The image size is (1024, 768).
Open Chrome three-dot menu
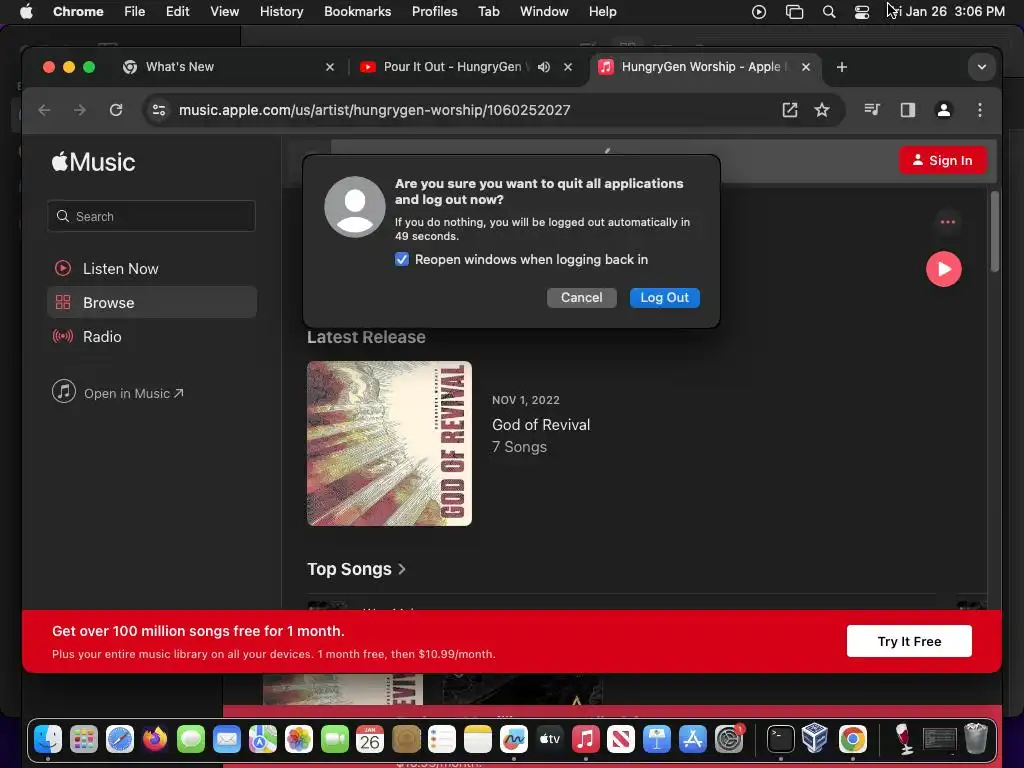(x=980, y=110)
